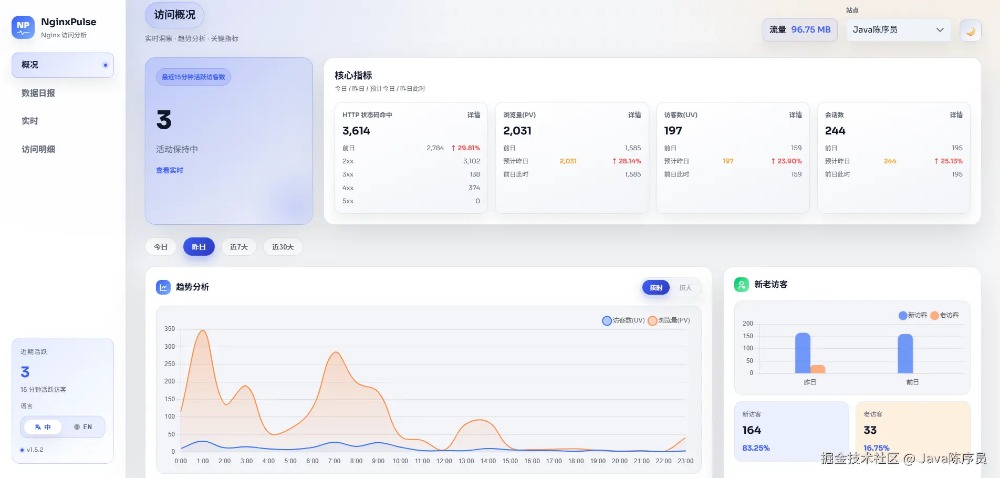
Task: Click the green new/returning visitors icon
Action: coord(741,284)
